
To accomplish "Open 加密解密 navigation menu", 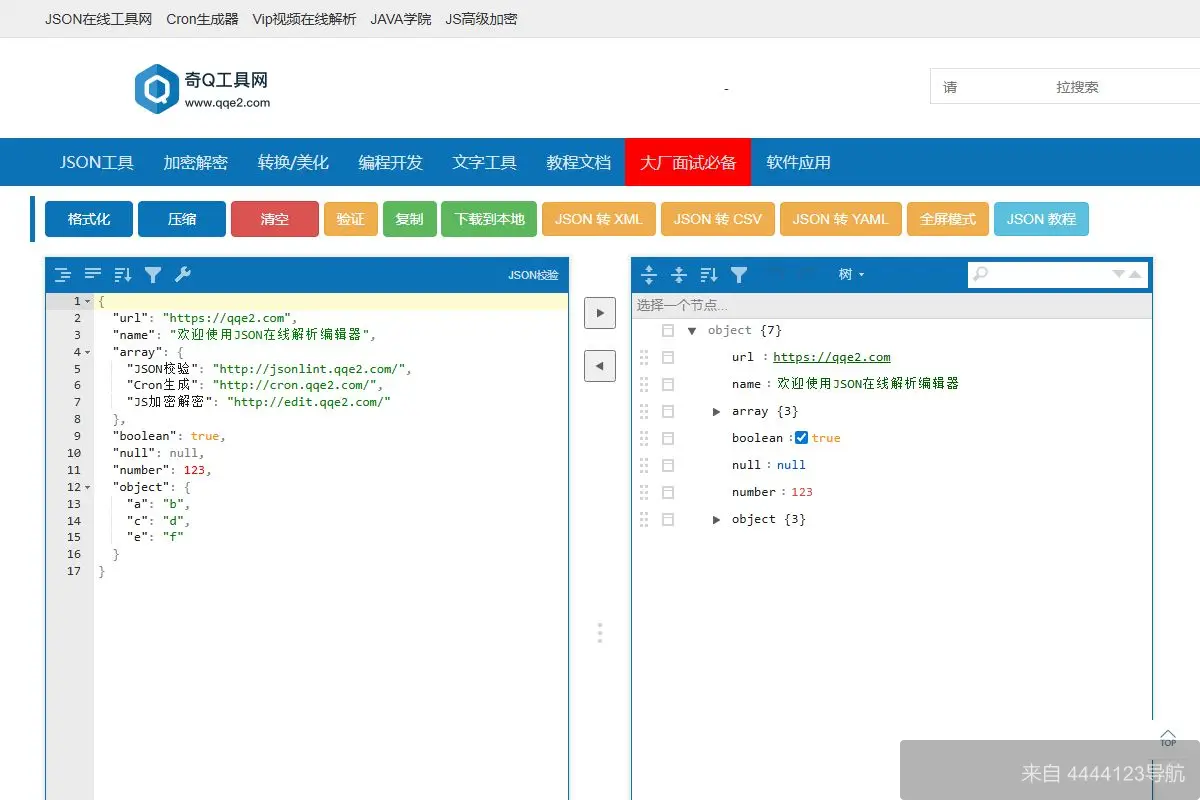I will [196, 162].
